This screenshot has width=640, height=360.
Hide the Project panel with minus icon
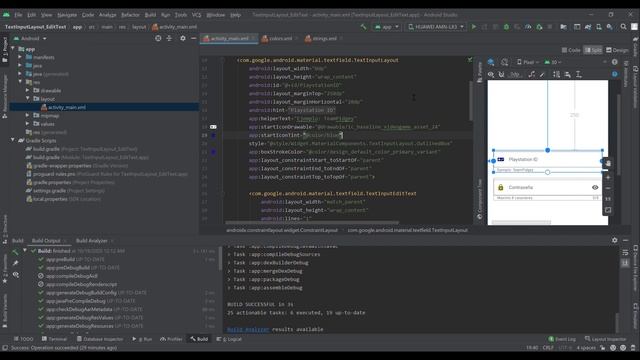coord(193,38)
